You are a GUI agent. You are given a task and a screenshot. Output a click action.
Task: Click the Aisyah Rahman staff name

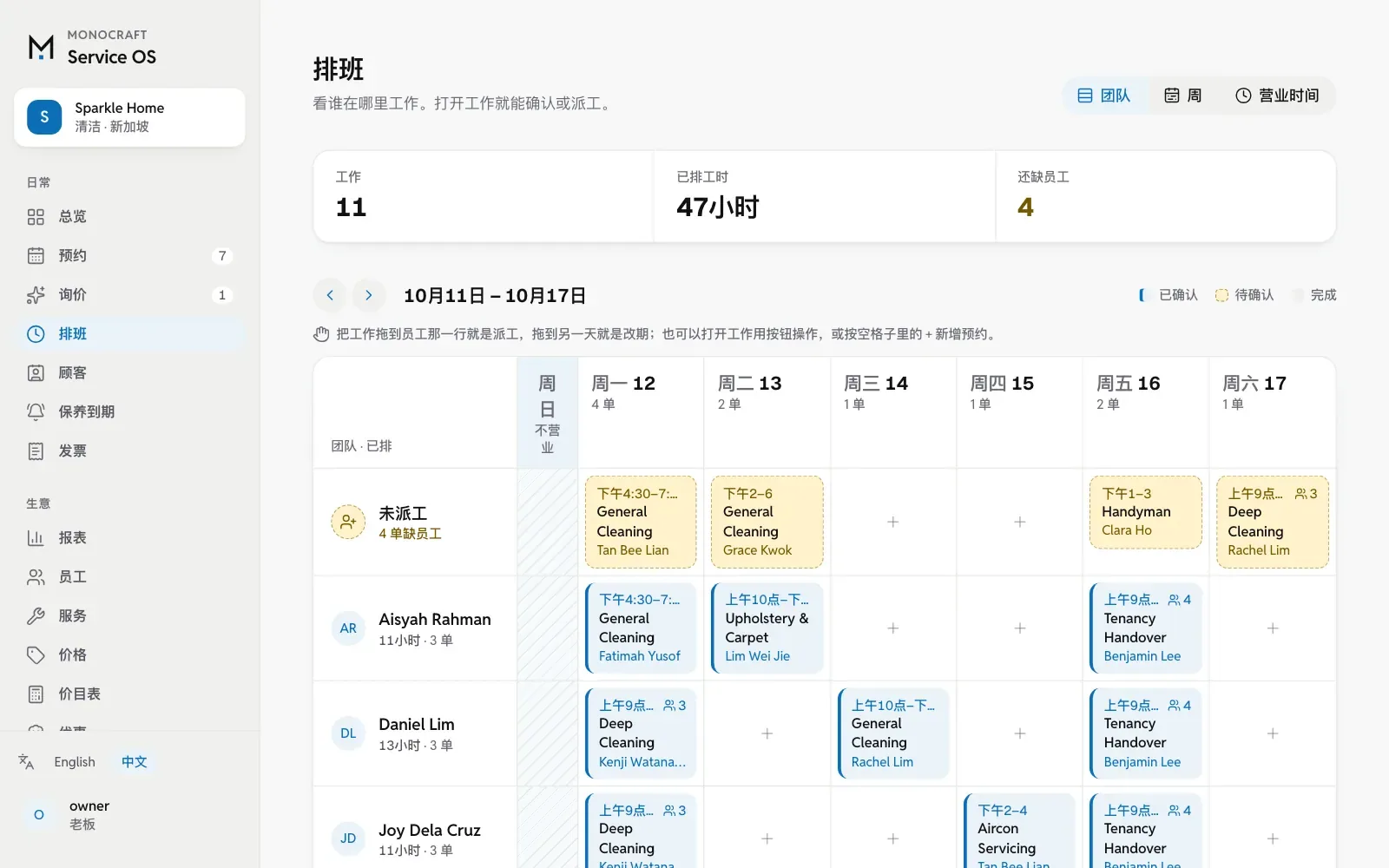pyautogui.click(x=435, y=620)
